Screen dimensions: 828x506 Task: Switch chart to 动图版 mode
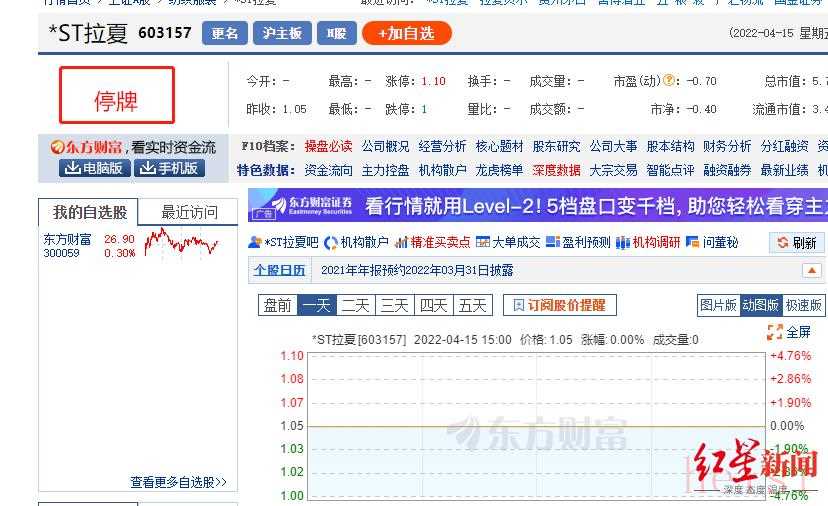point(761,305)
